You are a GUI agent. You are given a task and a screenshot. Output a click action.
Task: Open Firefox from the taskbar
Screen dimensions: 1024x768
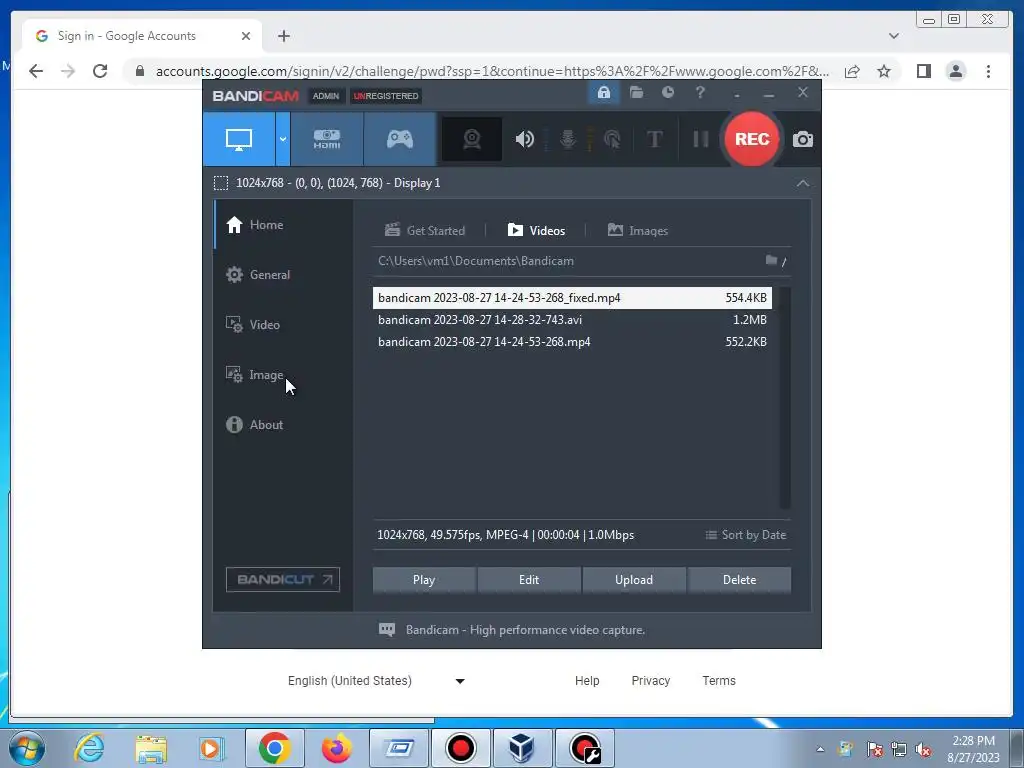337,748
